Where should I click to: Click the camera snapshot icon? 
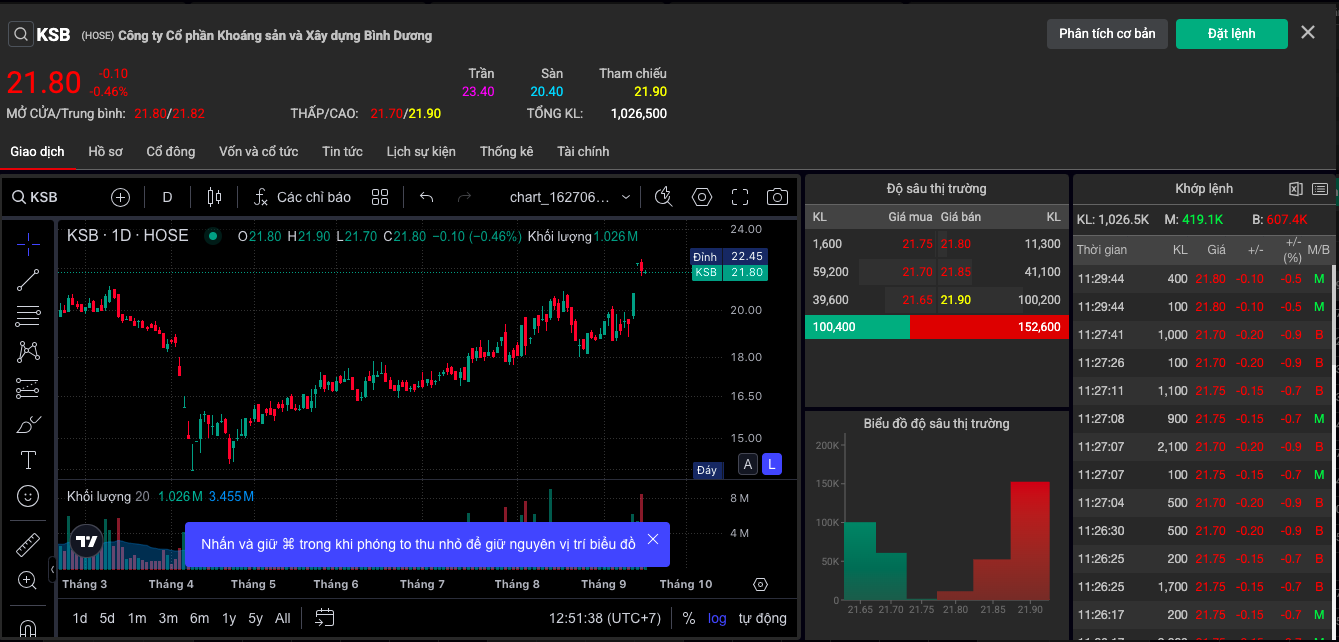pyautogui.click(x=777, y=197)
